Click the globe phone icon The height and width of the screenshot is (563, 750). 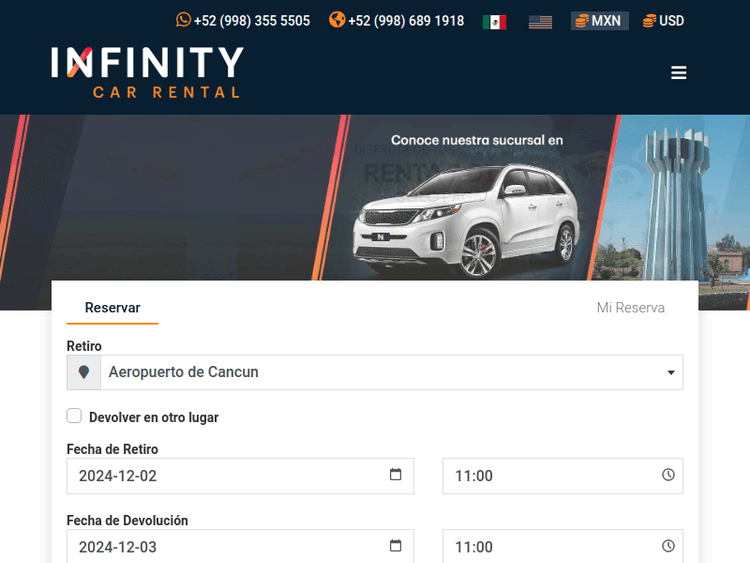point(337,20)
